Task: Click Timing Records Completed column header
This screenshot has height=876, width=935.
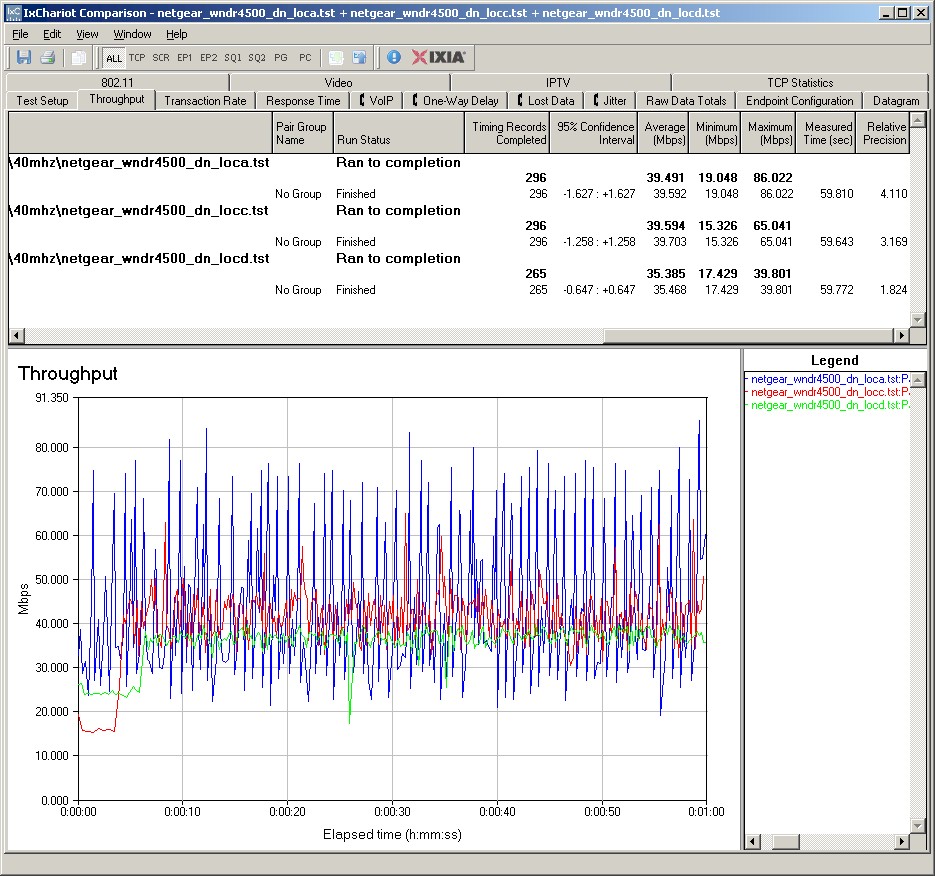Action: (507, 133)
